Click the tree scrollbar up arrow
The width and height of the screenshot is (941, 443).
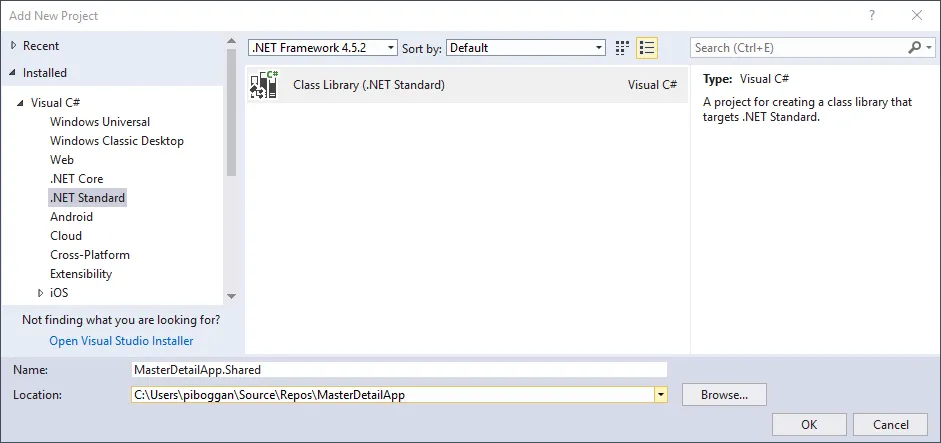[231, 41]
